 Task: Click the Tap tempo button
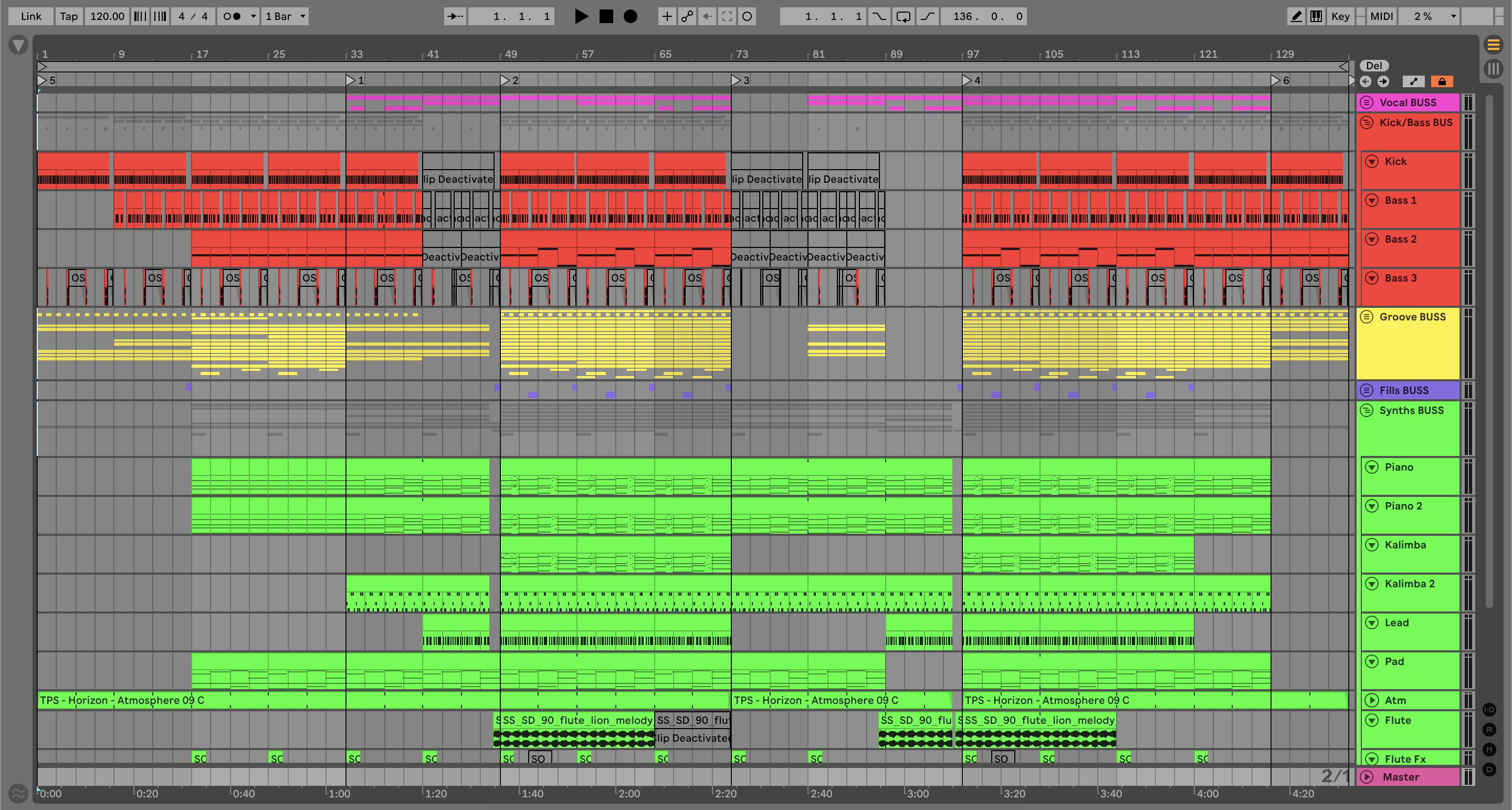(x=68, y=16)
